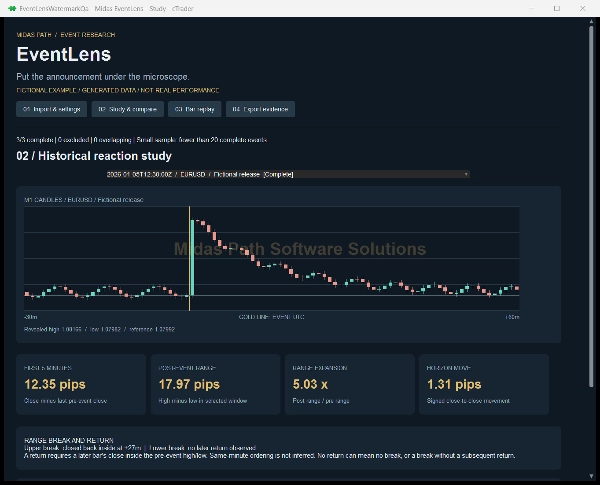This screenshot has height=485, width=600.
Task: Click the M1 CANDLES / EURUSD chart label
Action: pos(84,200)
